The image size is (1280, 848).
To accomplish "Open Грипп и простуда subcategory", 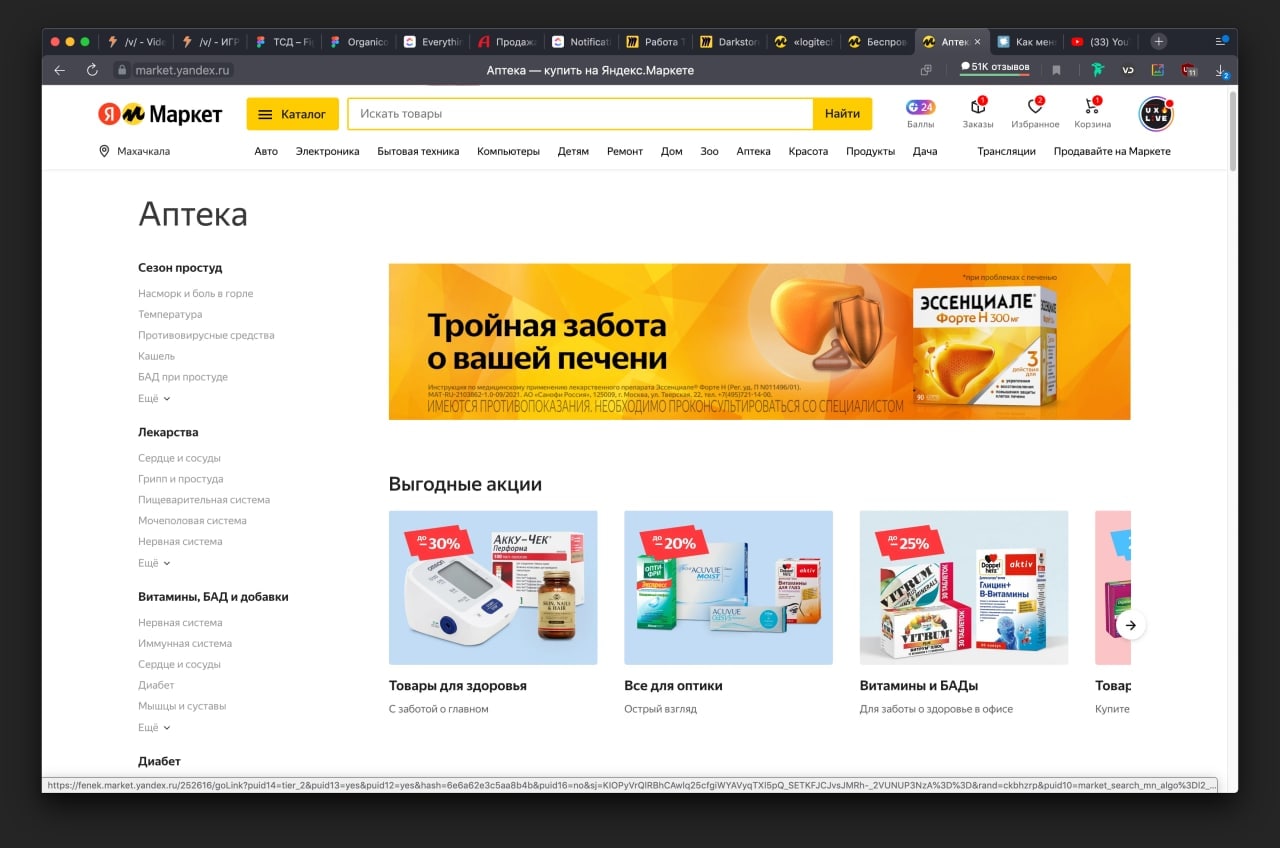I will pyautogui.click(x=181, y=479).
